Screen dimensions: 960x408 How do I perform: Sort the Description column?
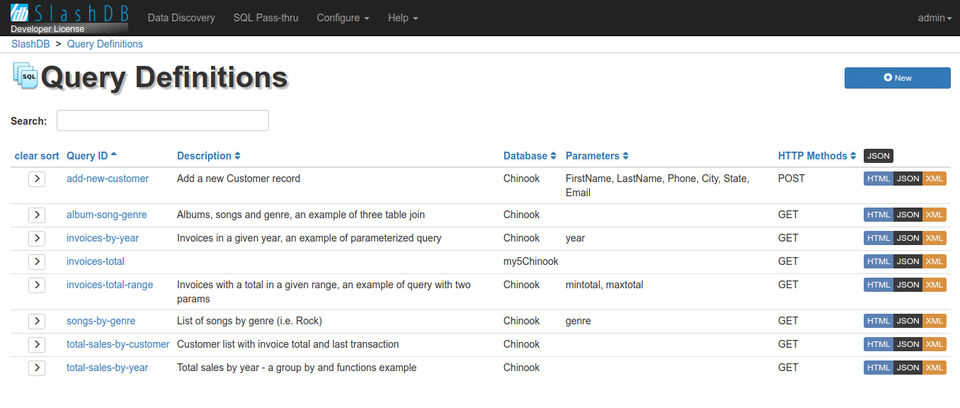tap(237, 156)
